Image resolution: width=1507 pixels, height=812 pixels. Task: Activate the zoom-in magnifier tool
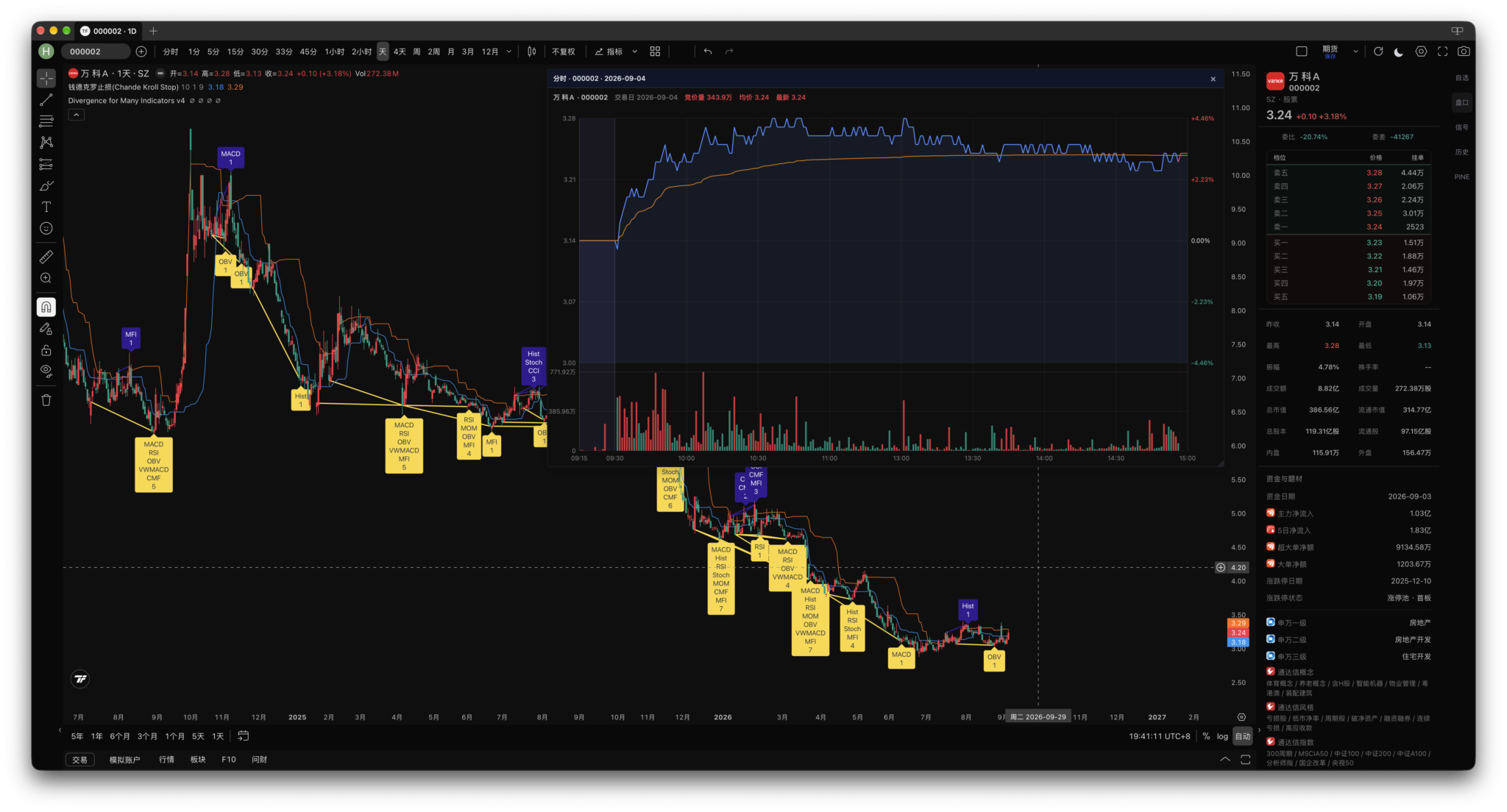coord(46,278)
